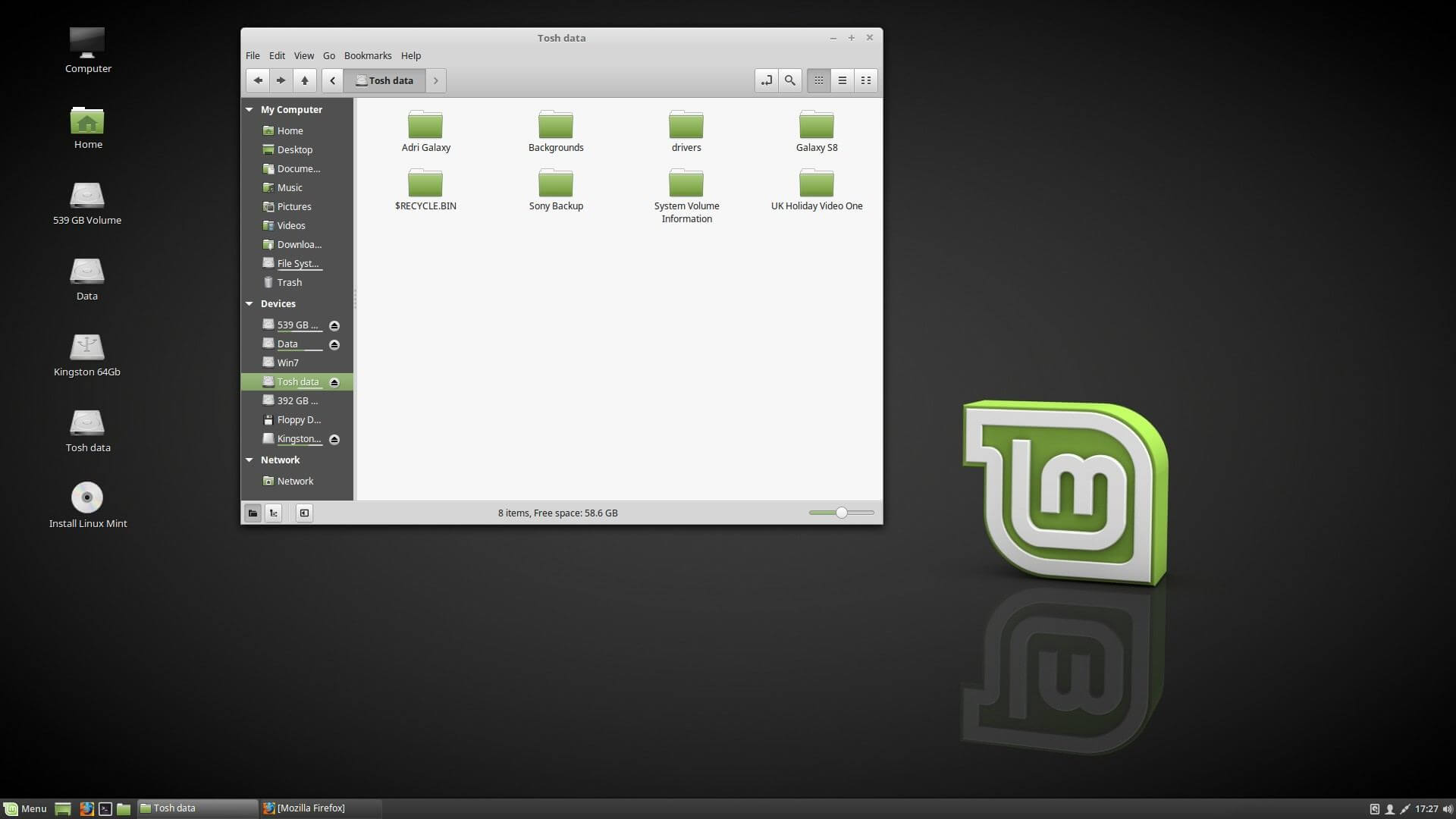Adjust the icon zoom slider
Image resolution: width=1456 pixels, height=819 pixels.
coord(842,513)
